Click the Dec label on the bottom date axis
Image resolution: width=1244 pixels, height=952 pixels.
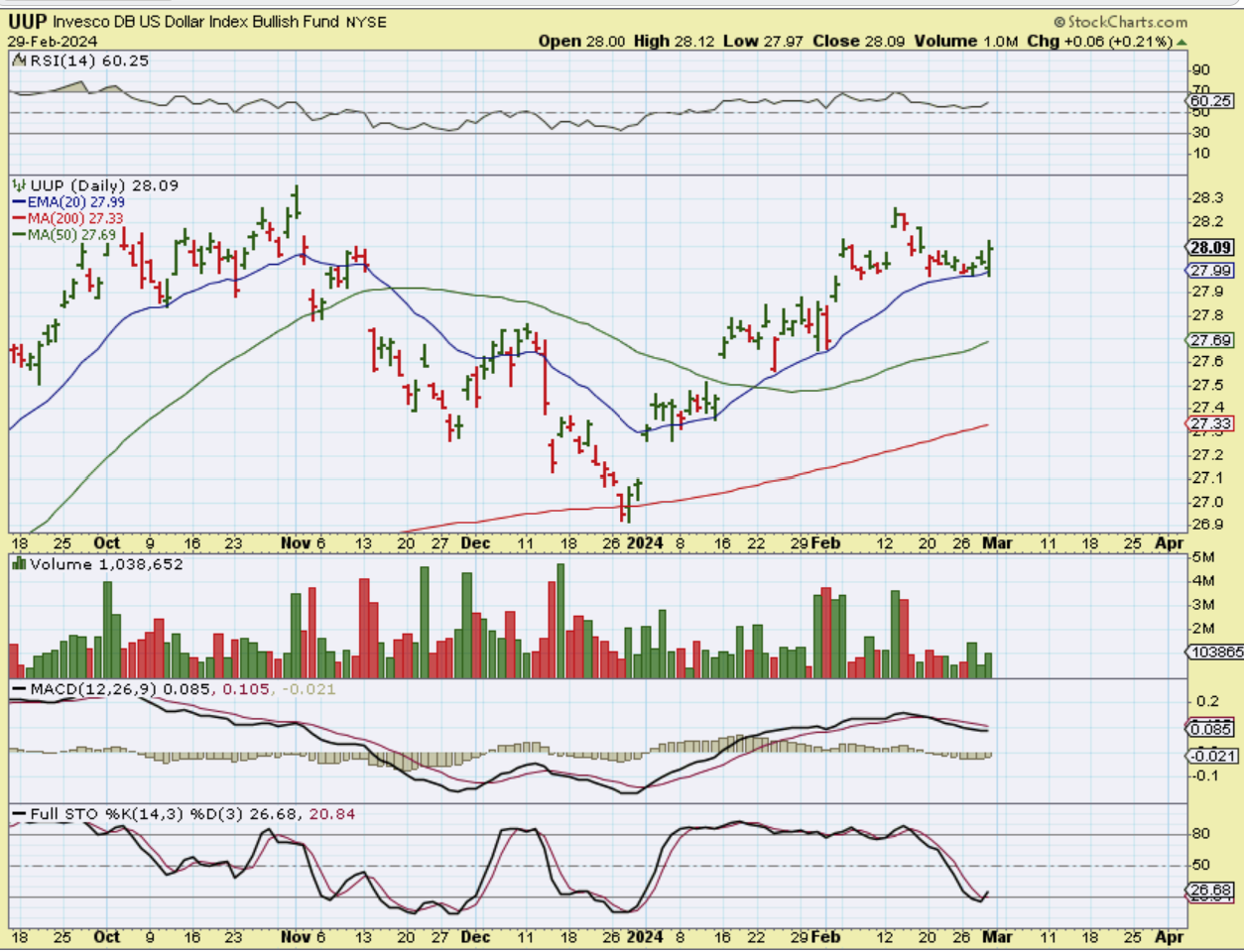tap(475, 937)
